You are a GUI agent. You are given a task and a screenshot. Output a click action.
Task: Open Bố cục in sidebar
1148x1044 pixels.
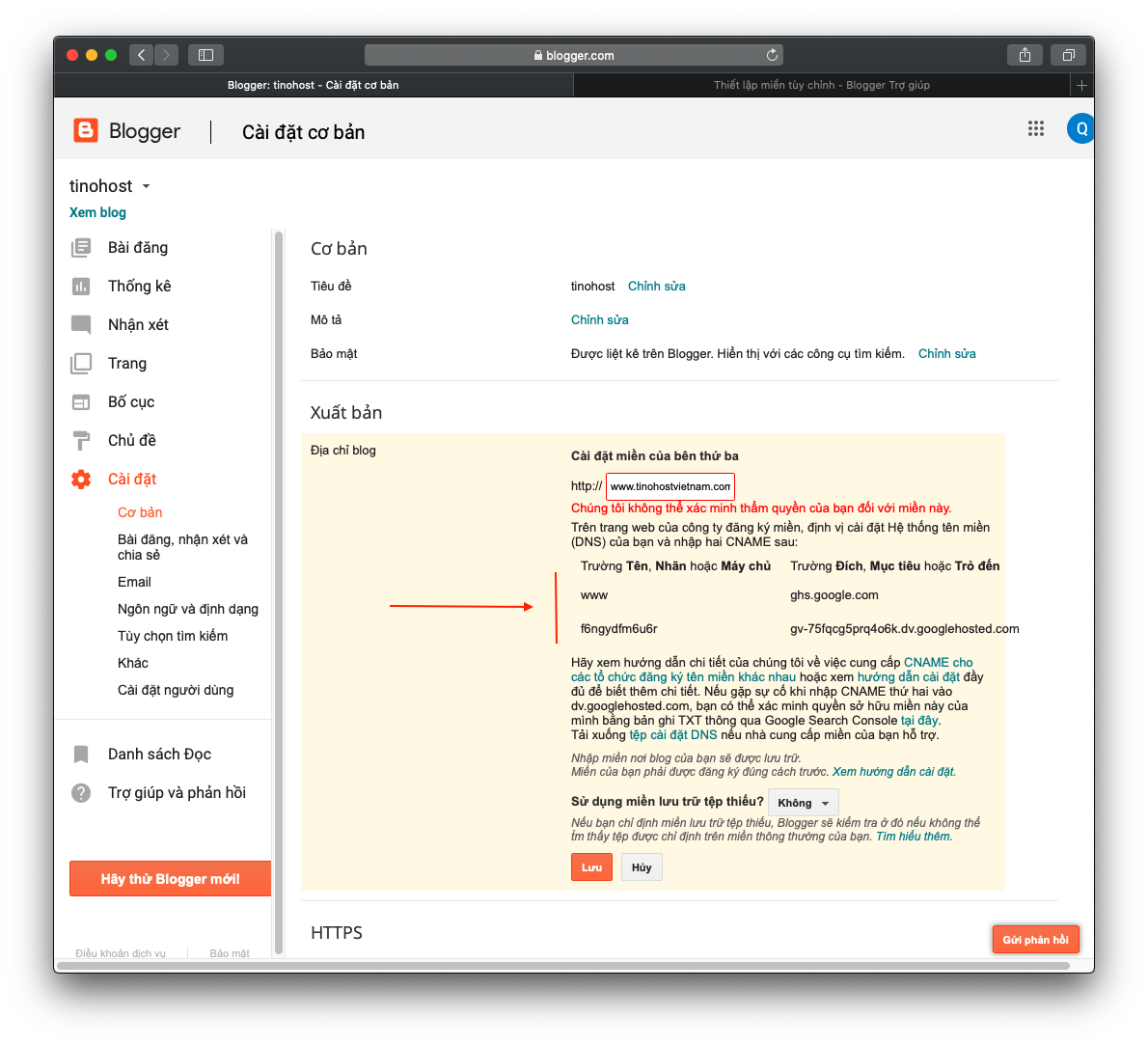pos(131,402)
